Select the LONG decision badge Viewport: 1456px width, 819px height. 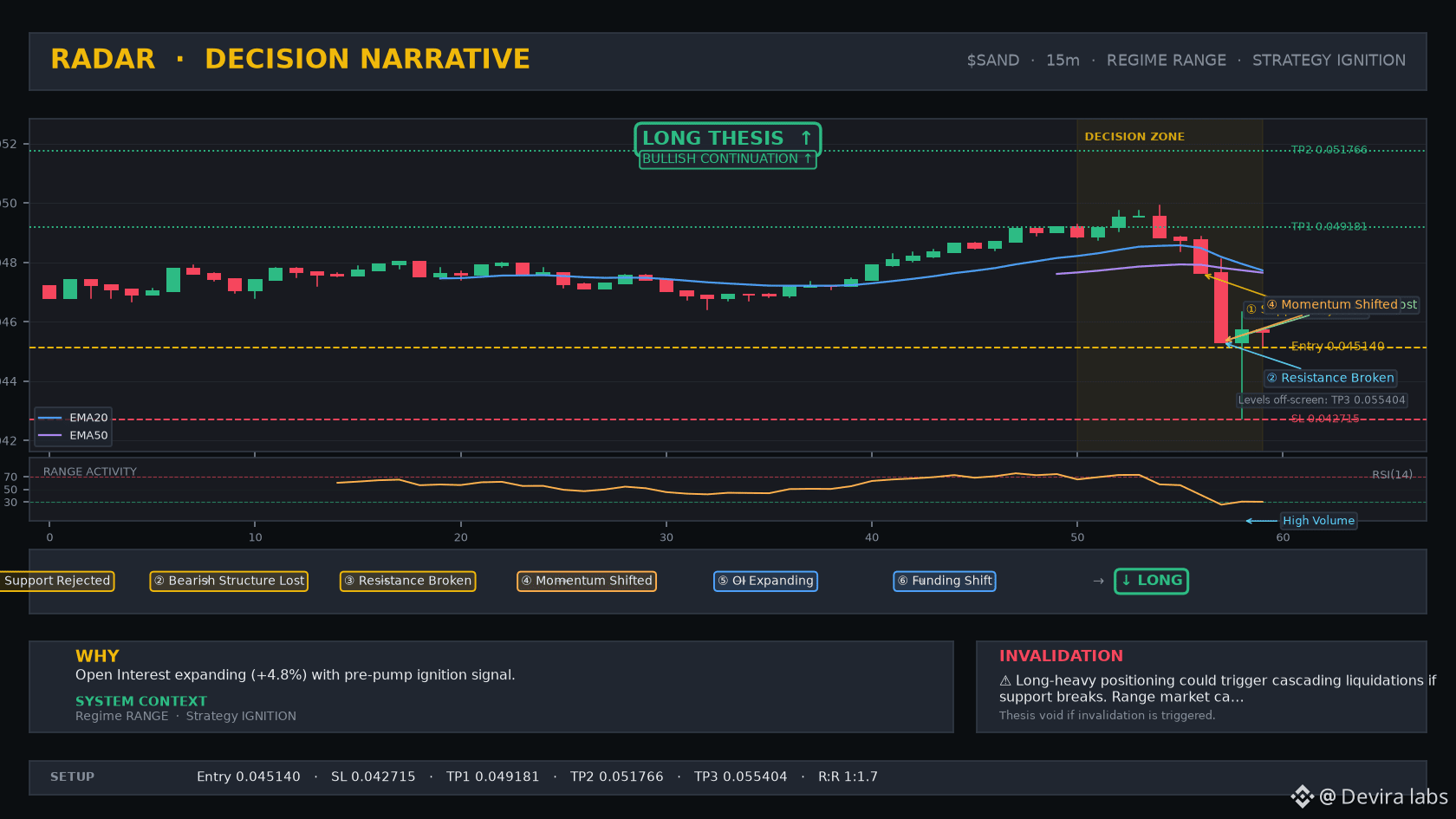(x=1152, y=581)
